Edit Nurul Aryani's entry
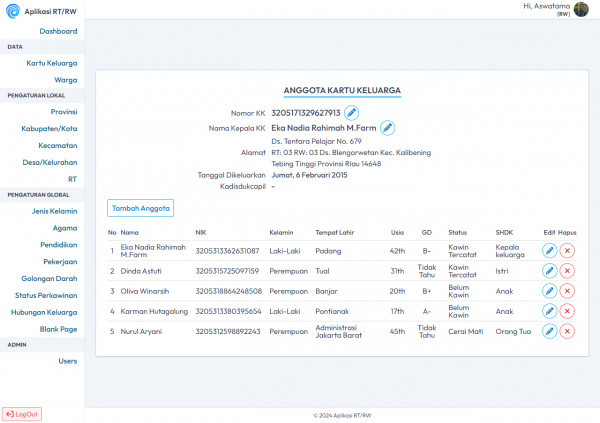The image size is (600, 423). 549,331
